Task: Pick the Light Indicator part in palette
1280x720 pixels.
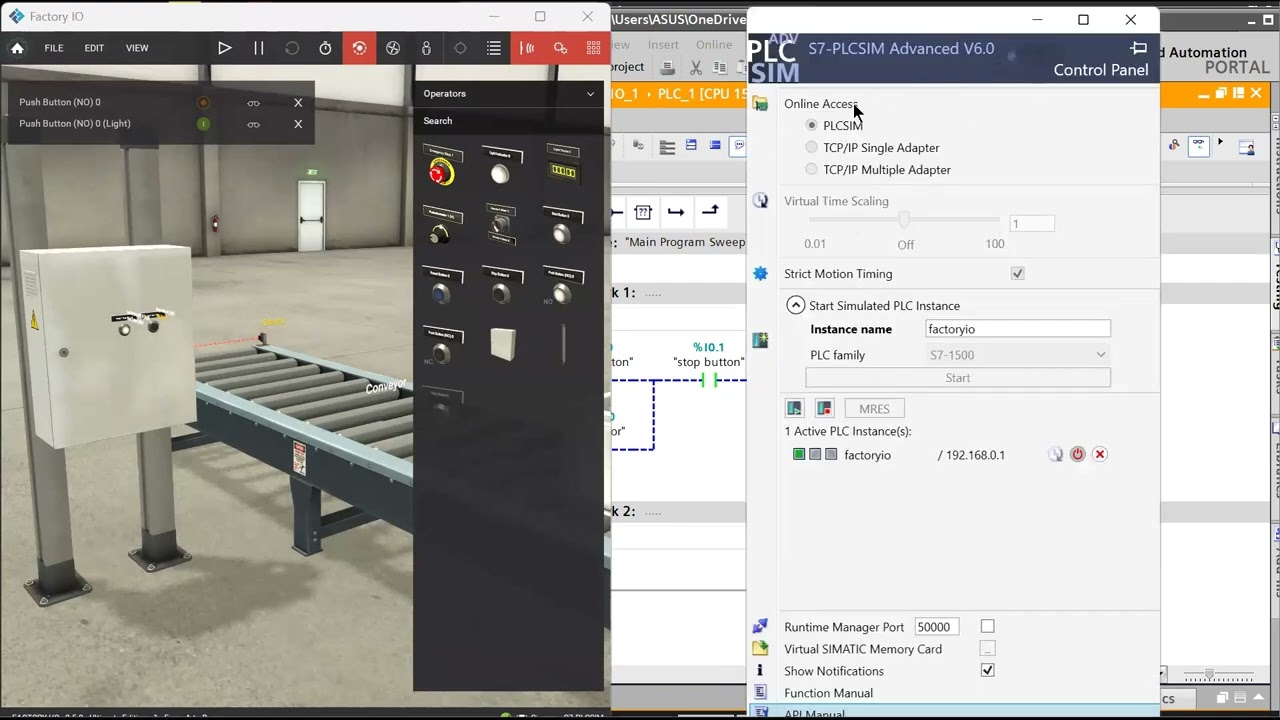Action: 501,167
